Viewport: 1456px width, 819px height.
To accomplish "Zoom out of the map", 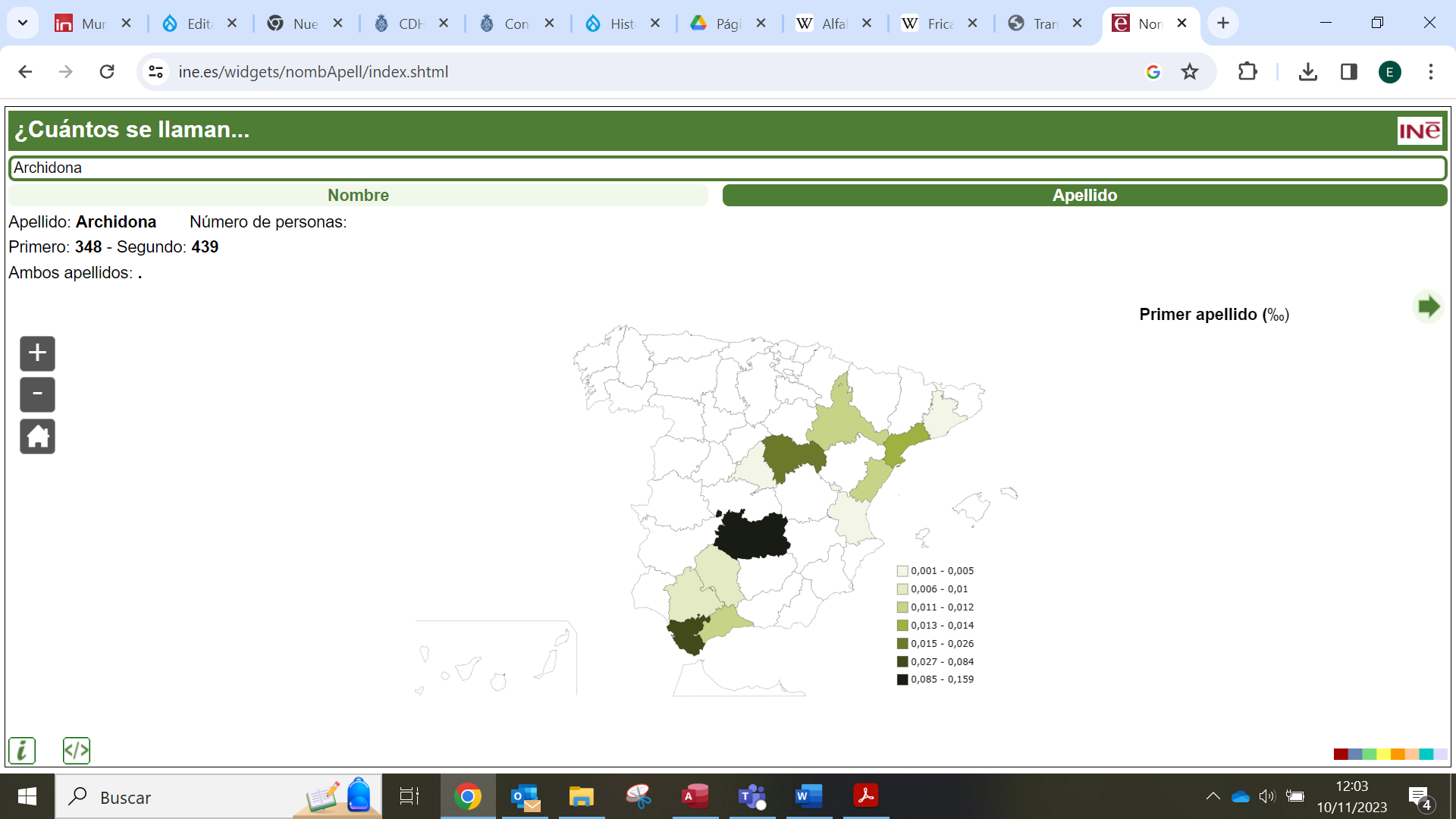I will point(37,394).
